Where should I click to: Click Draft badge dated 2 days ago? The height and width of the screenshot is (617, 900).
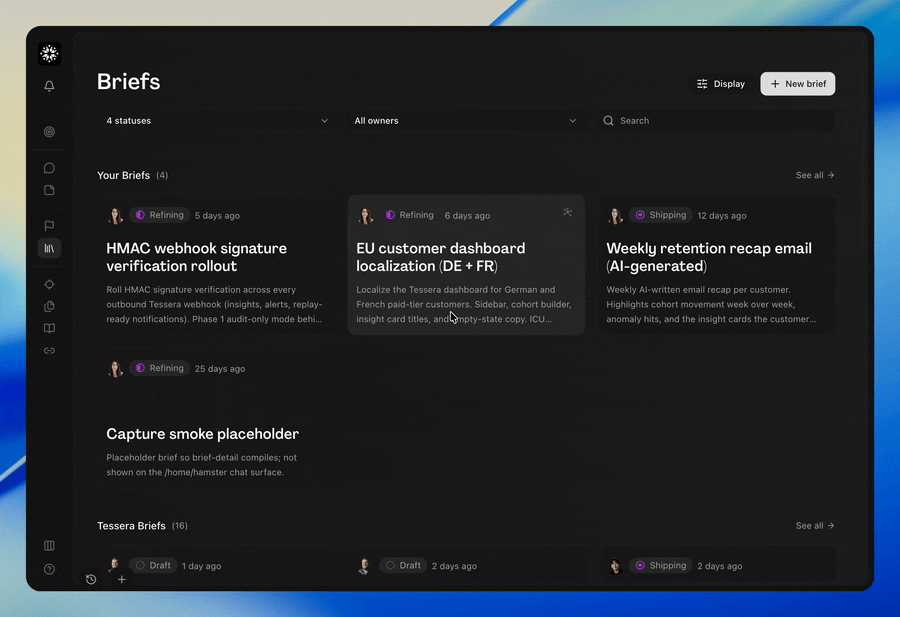(x=403, y=565)
